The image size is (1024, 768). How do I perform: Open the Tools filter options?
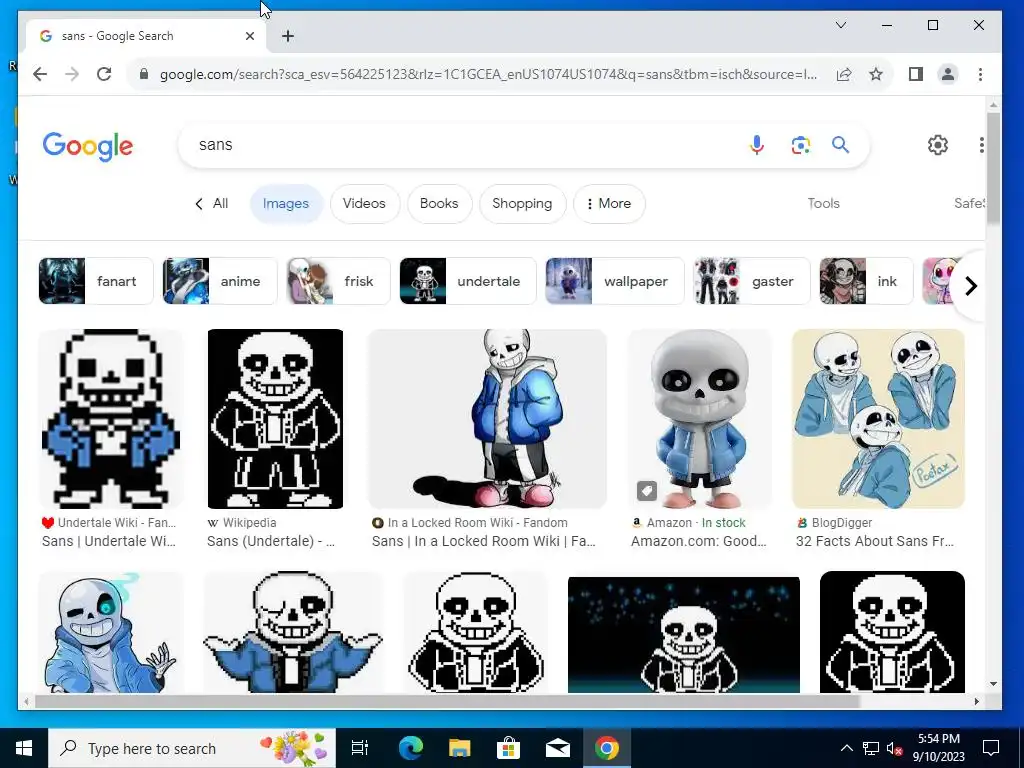point(823,204)
